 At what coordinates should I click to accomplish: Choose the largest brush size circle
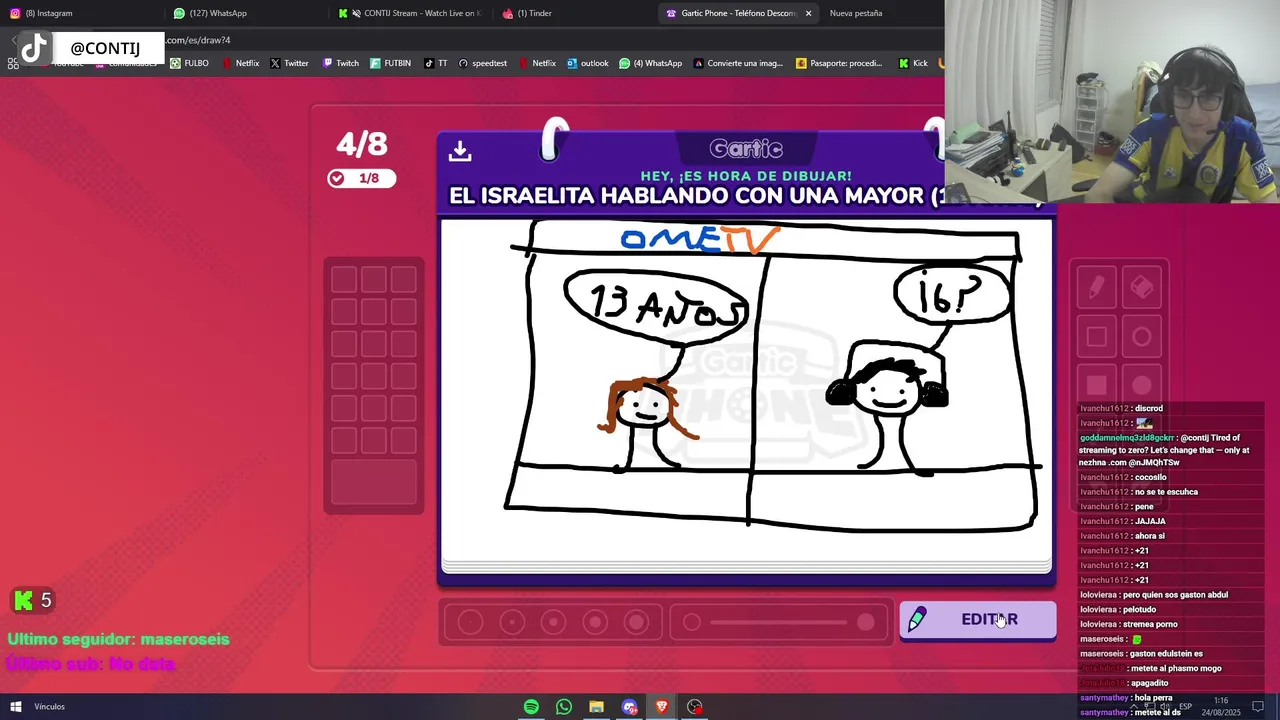click(x=636, y=623)
